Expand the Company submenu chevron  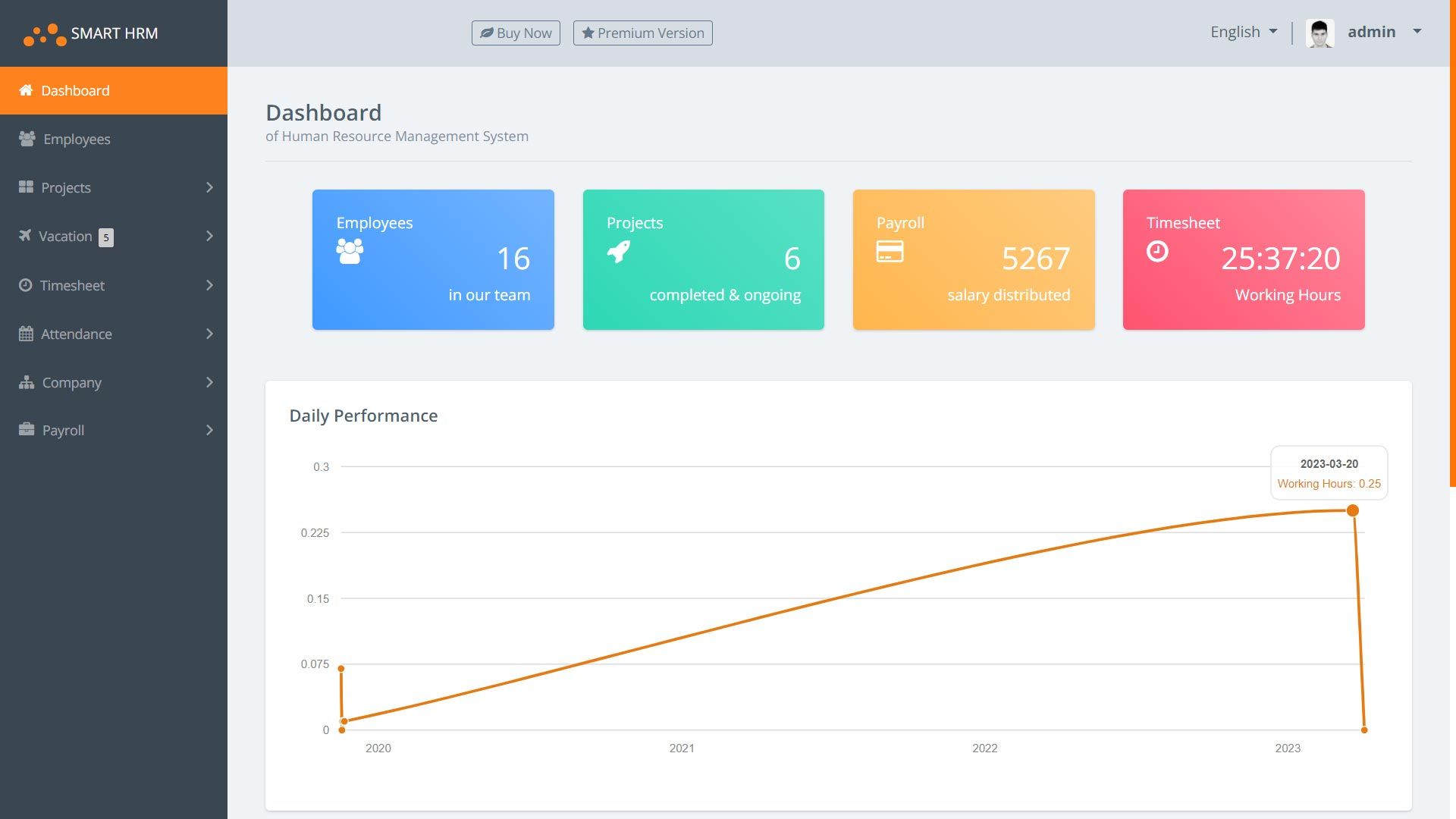[x=209, y=382]
